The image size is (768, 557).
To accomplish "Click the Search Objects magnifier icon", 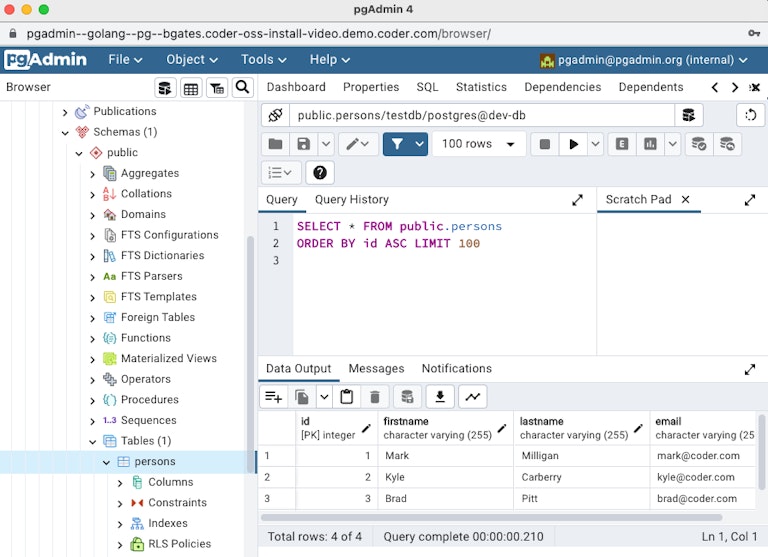I will pyautogui.click(x=242, y=88).
